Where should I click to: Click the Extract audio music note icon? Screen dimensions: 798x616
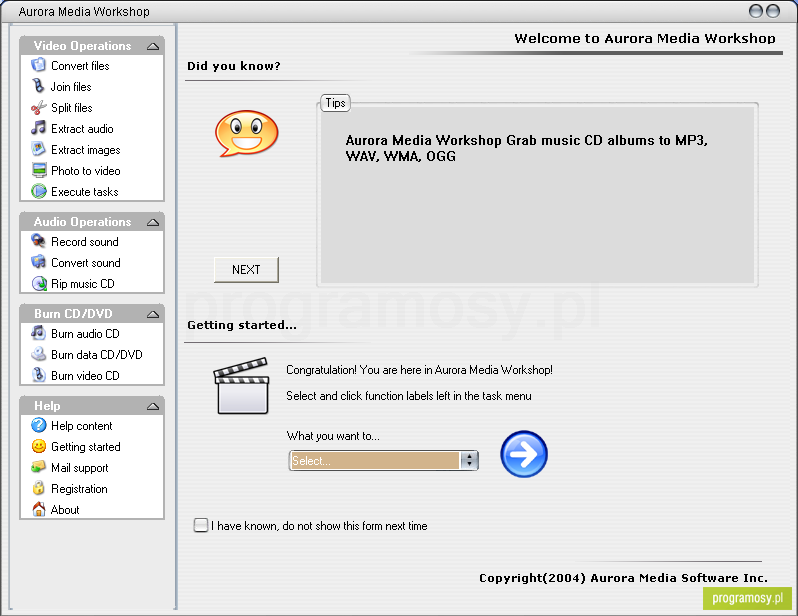[x=39, y=128]
